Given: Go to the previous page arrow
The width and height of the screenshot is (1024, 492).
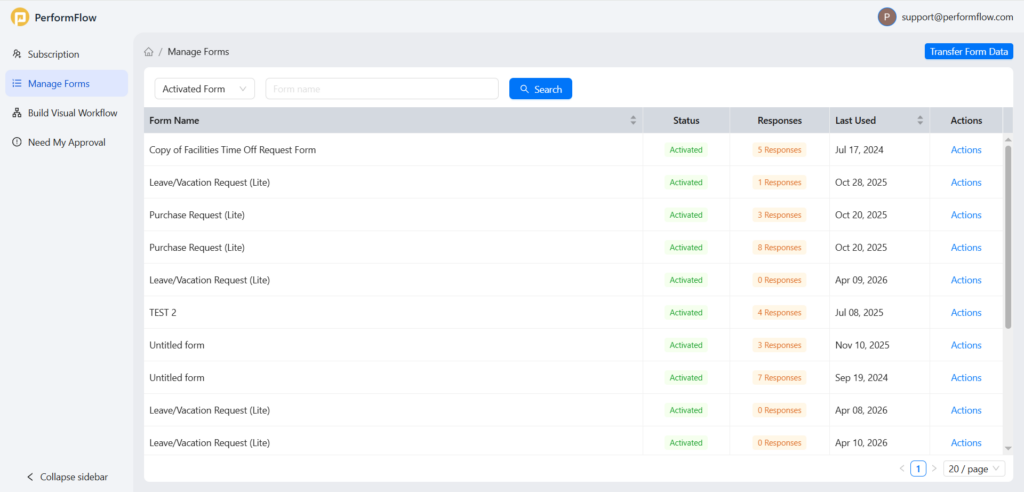Looking at the screenshot, I should (x=902, y=468).
